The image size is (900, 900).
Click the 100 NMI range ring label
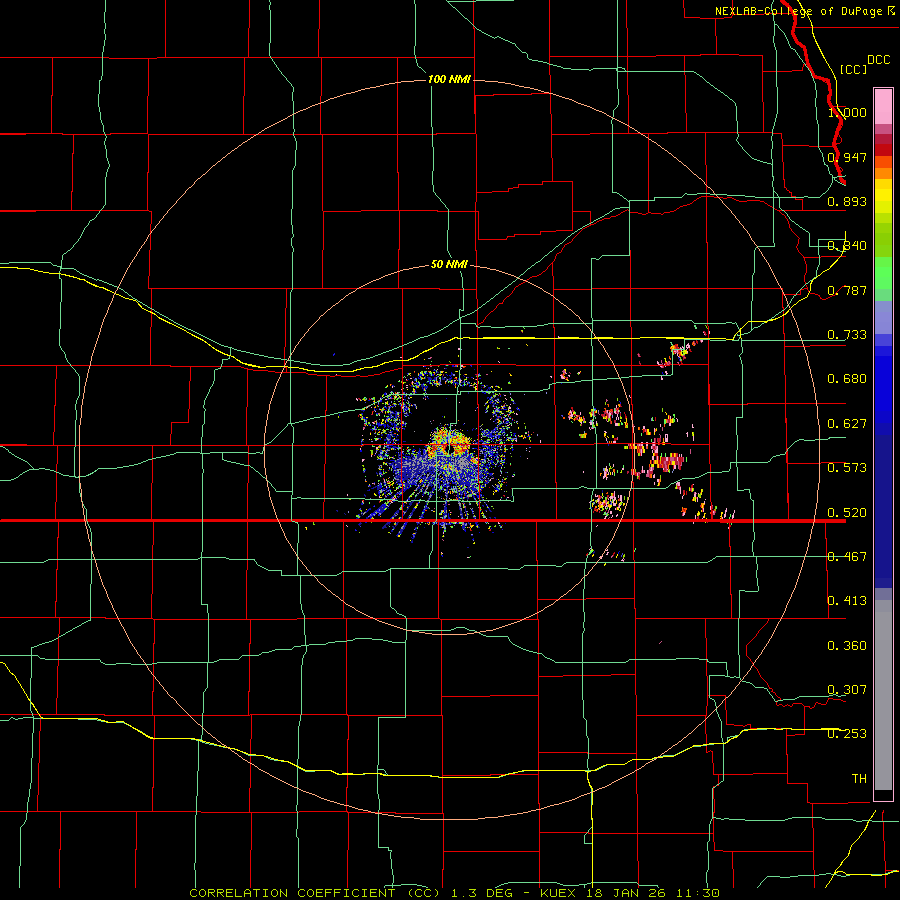(449, 79)
